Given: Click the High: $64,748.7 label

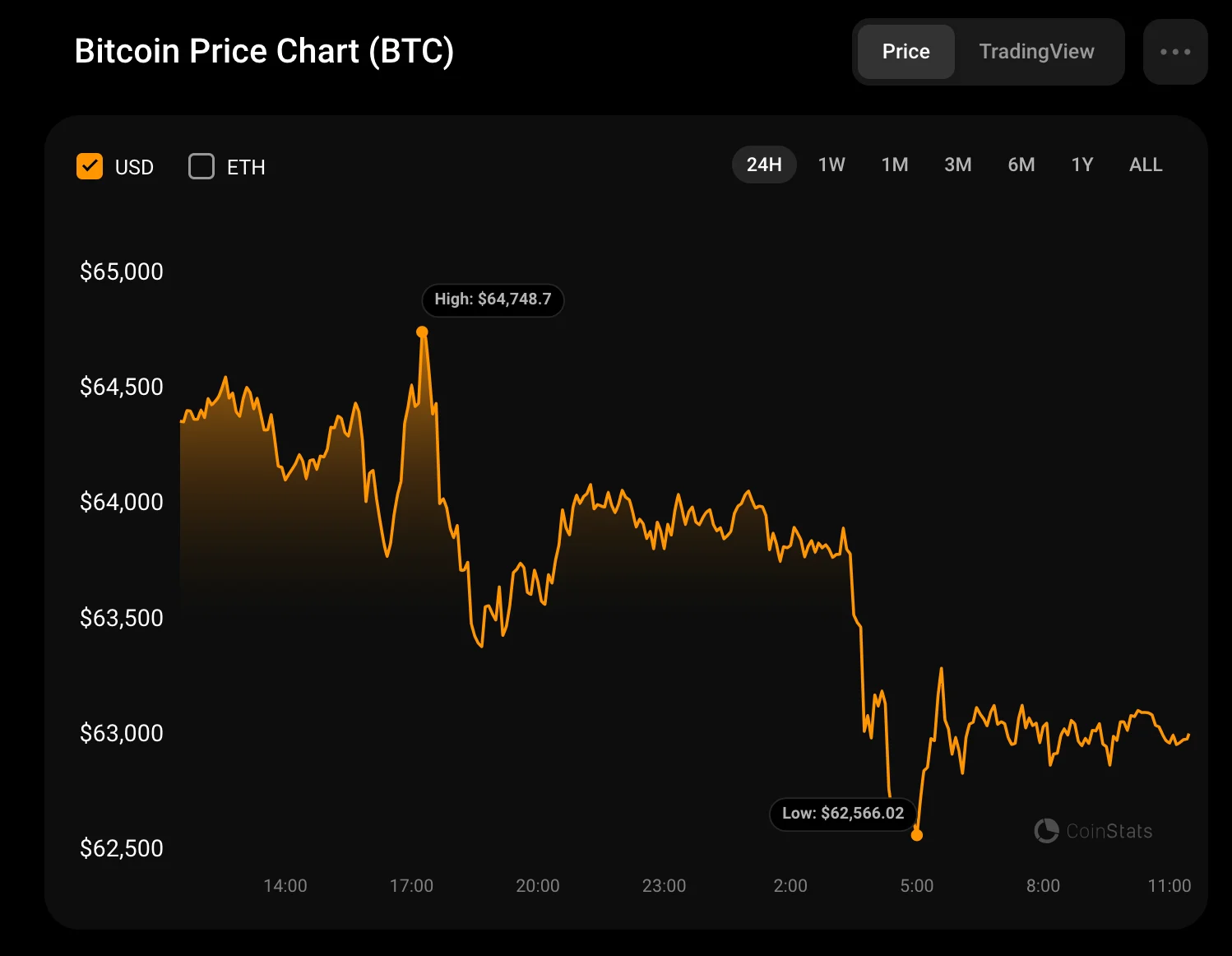Looking at the screenshot, I should tap(493, 299).
